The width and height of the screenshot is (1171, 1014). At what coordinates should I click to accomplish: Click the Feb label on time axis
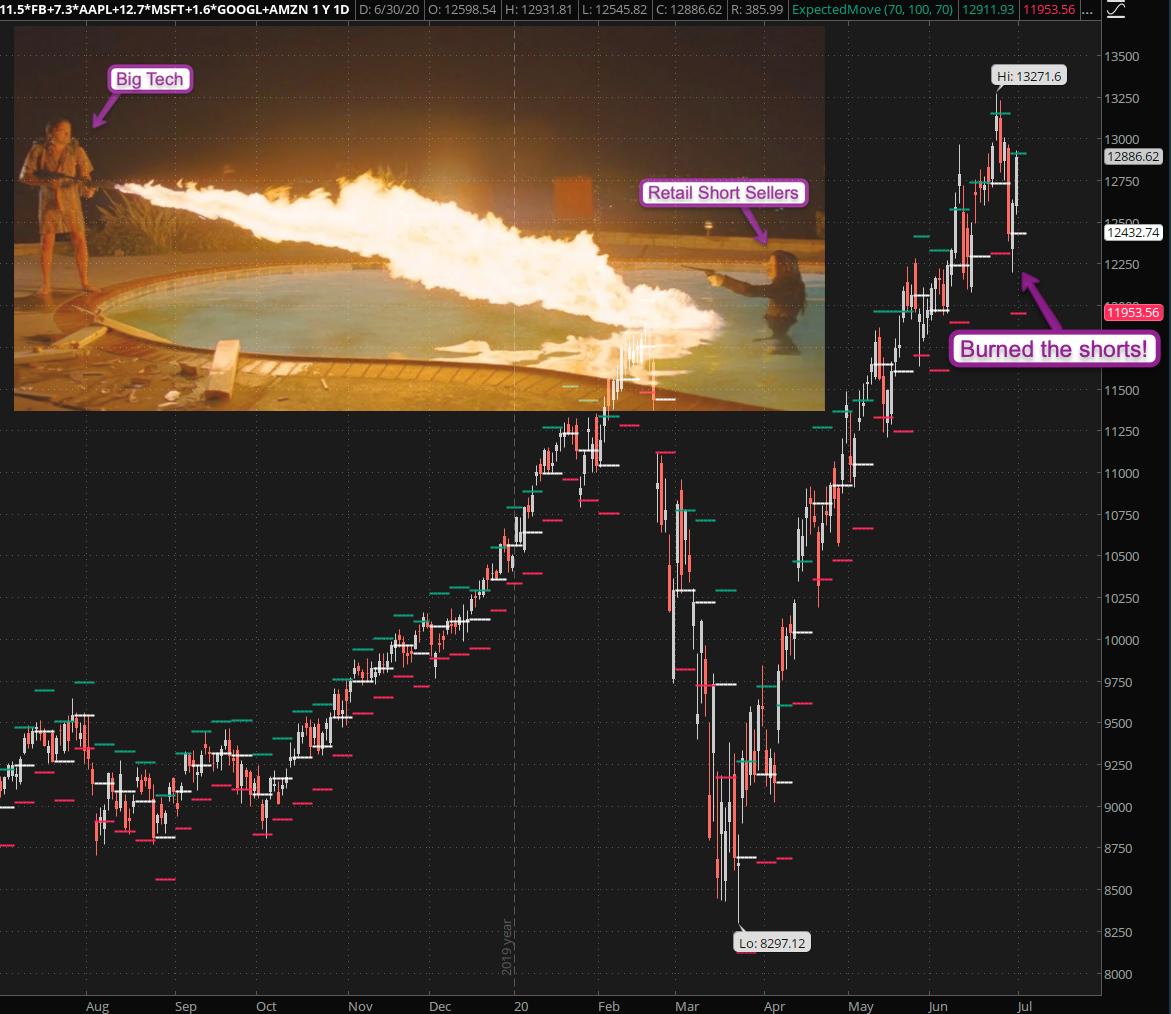click(x=609, y=1007)
